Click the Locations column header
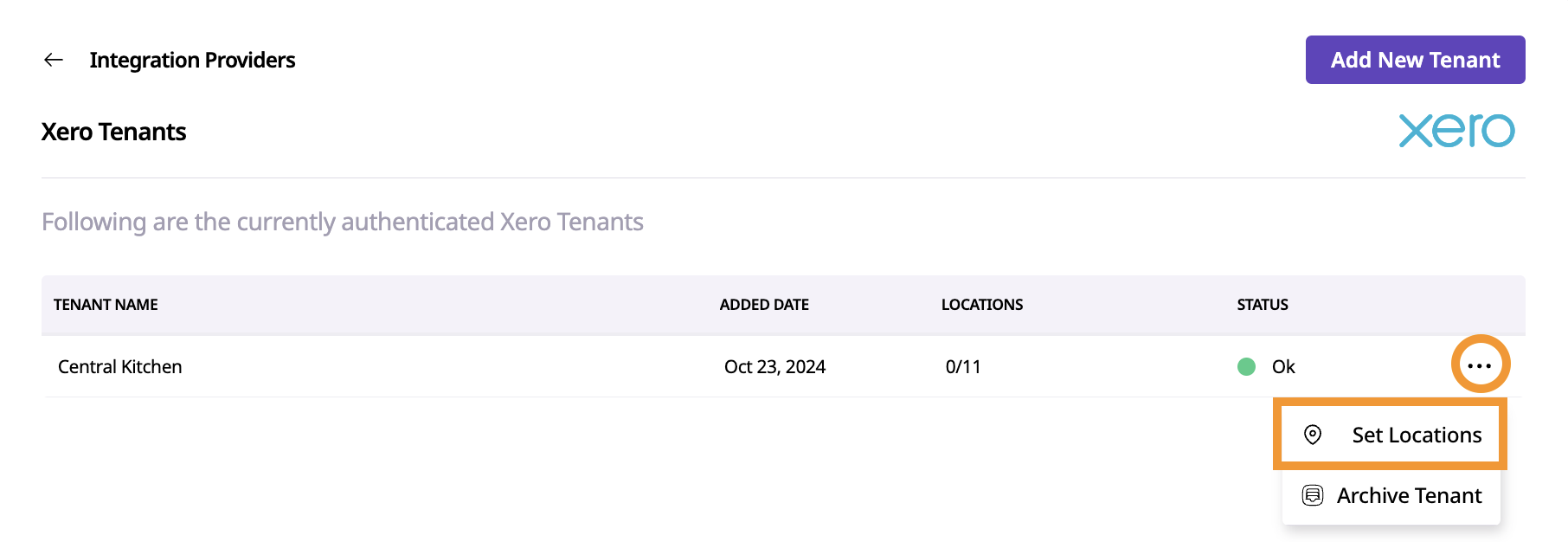The width and height of the screenshot is (1568, 542). click(x=982, y=305)
